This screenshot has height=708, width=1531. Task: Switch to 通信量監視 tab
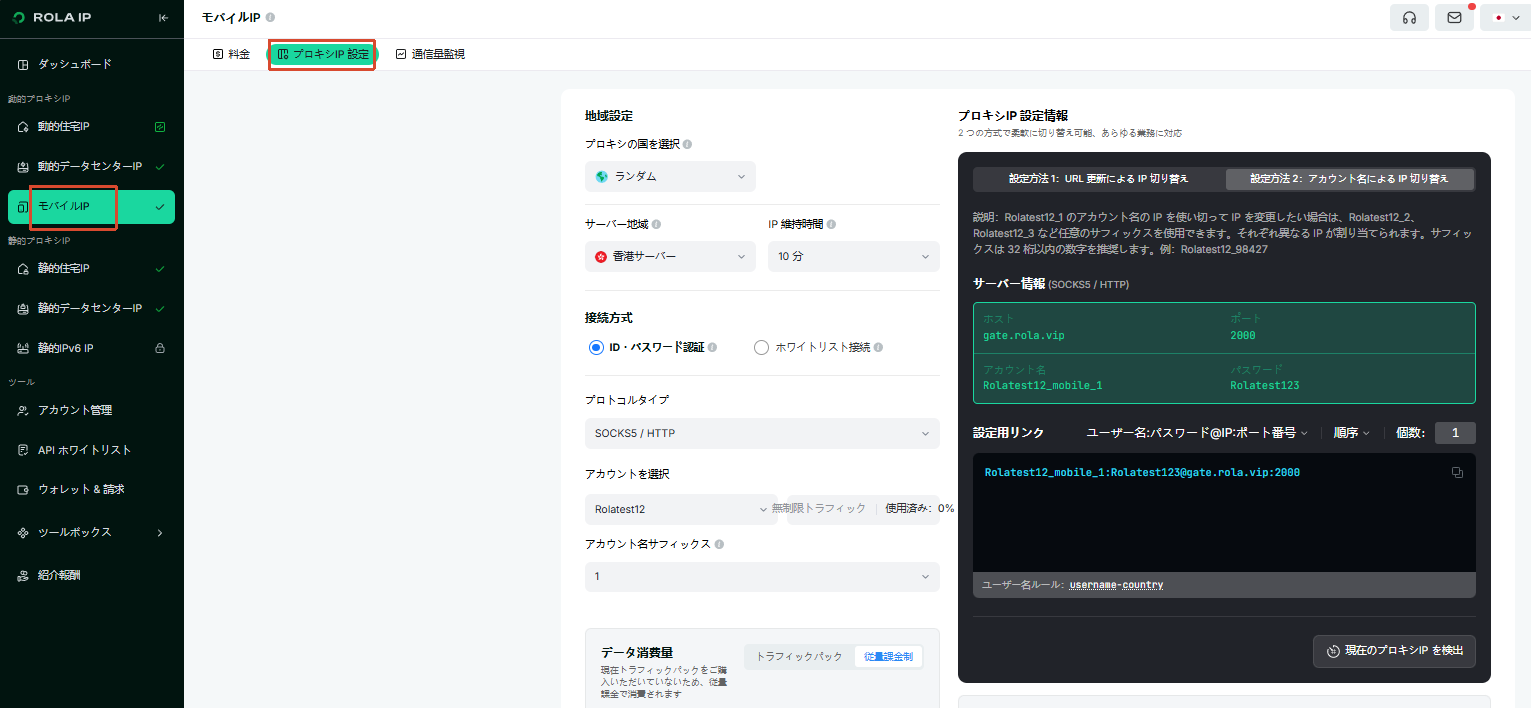point(430,54)
